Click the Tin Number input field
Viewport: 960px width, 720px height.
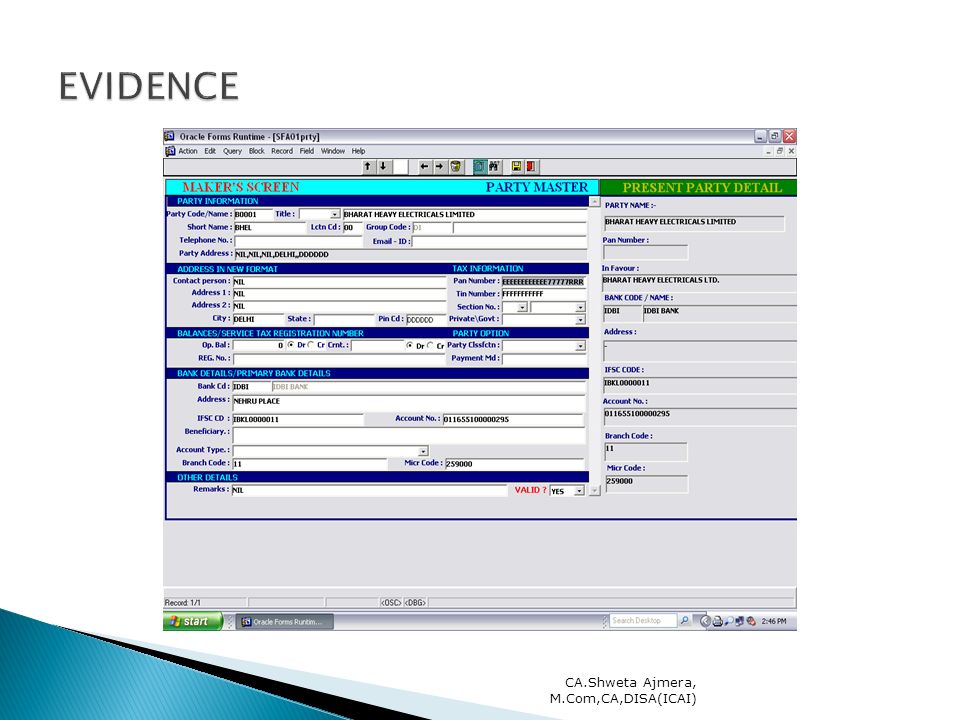[544, 294]
